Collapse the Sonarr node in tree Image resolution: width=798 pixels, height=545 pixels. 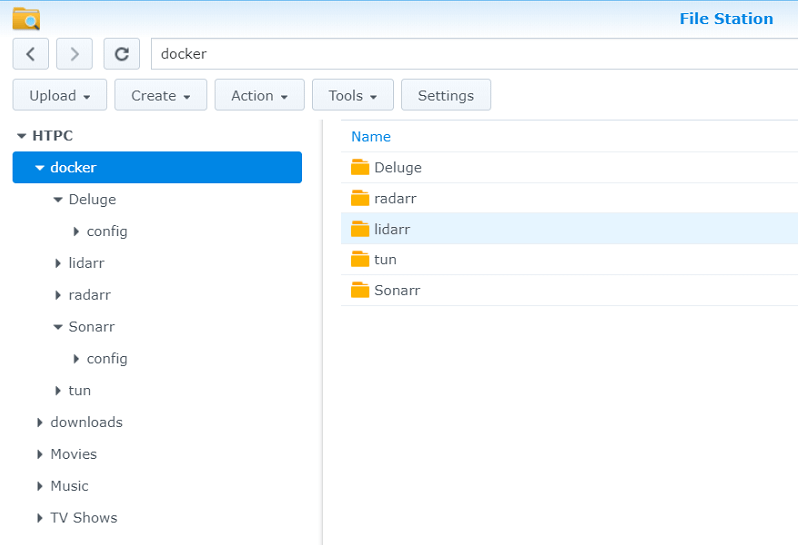pos(58,327)
